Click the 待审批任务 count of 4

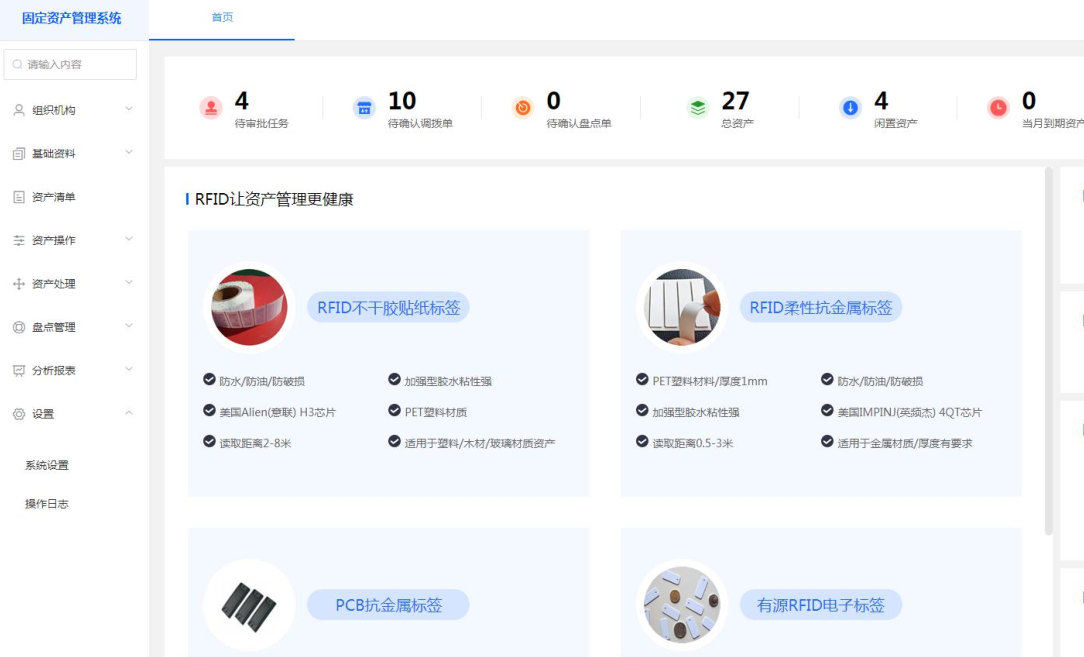click(241, 101)
